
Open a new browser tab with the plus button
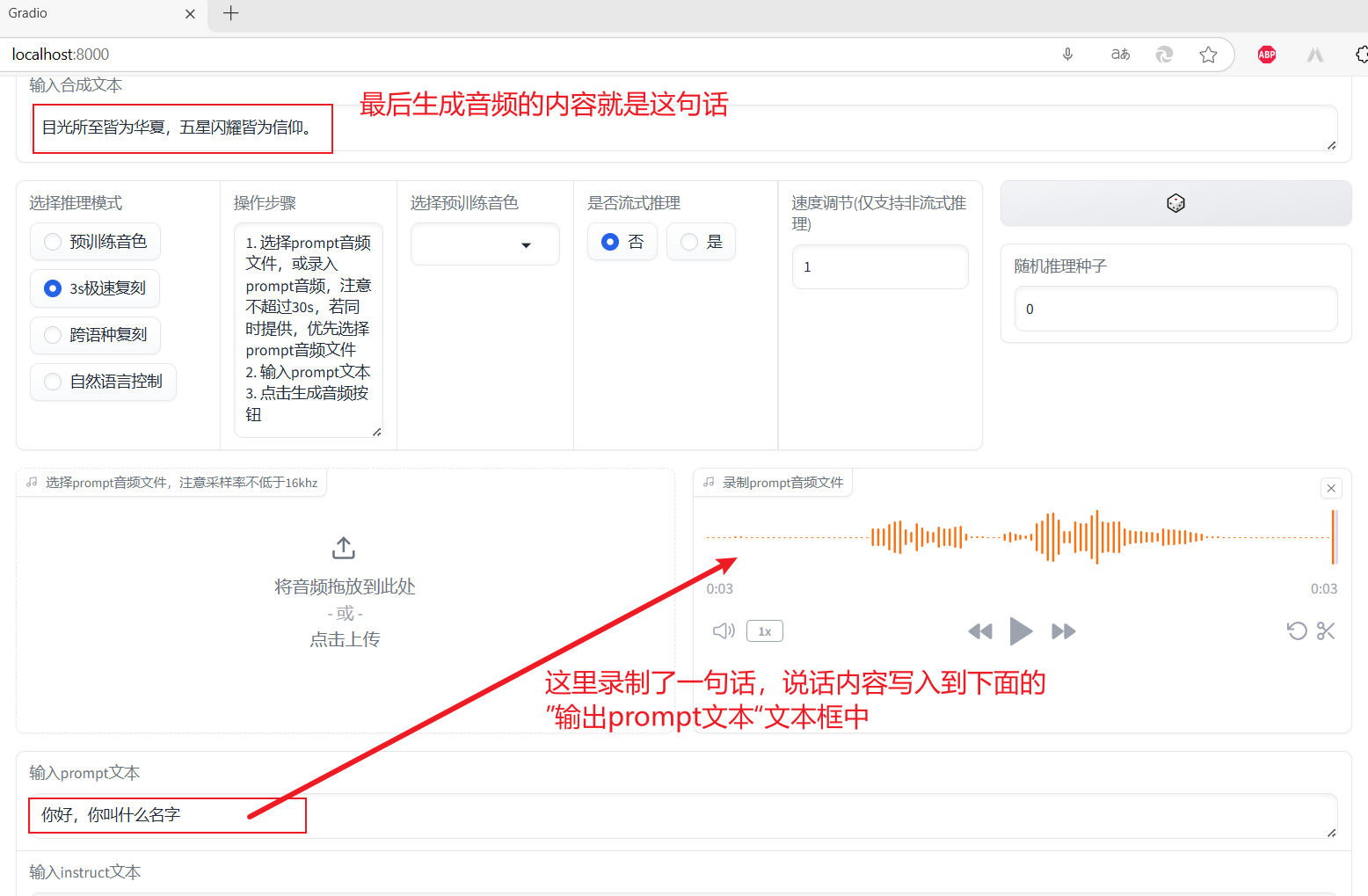pyautogui.click(x=231, y=13)
